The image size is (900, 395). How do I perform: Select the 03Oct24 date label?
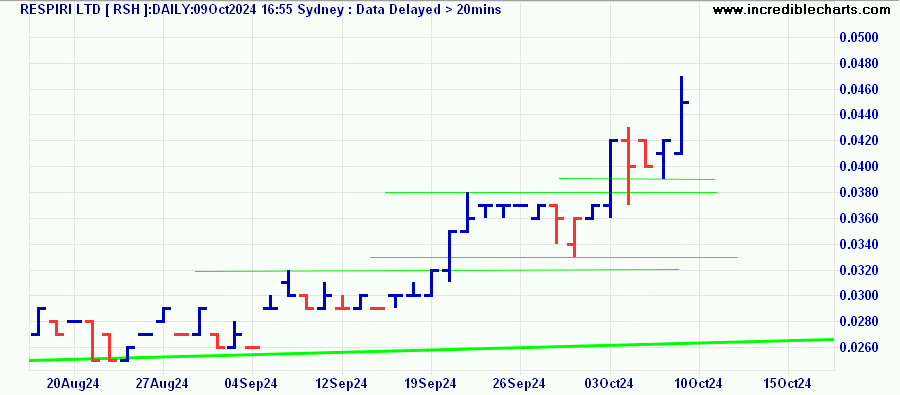point(610,383)
